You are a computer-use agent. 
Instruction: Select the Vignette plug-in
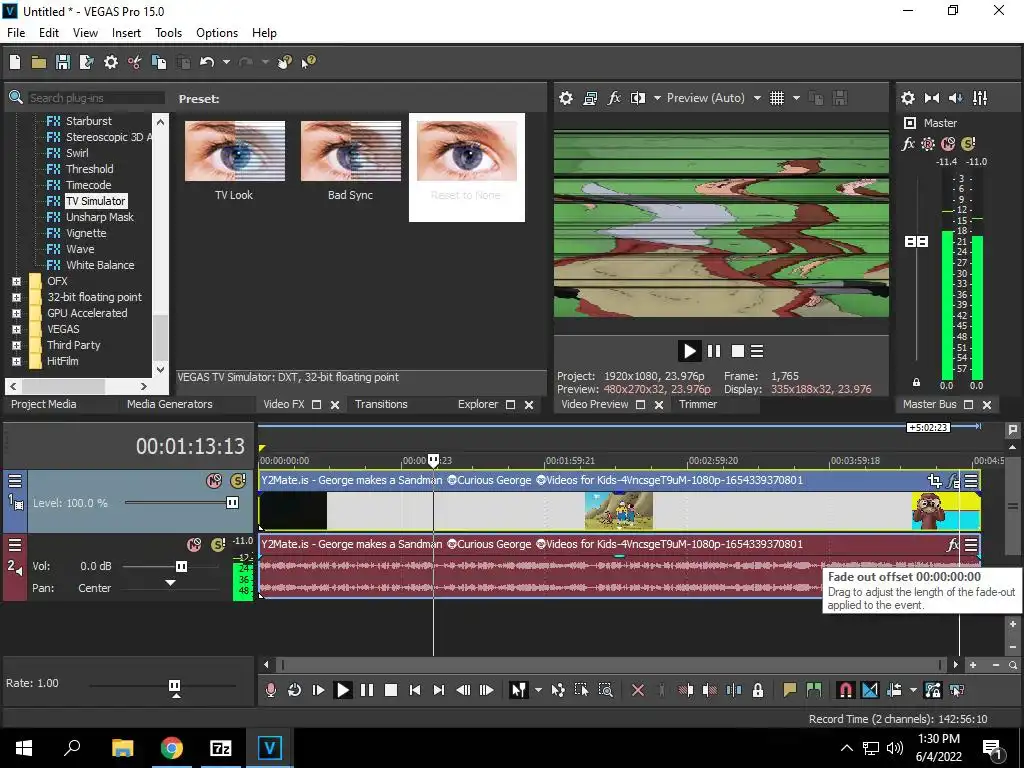pos(86,233)
